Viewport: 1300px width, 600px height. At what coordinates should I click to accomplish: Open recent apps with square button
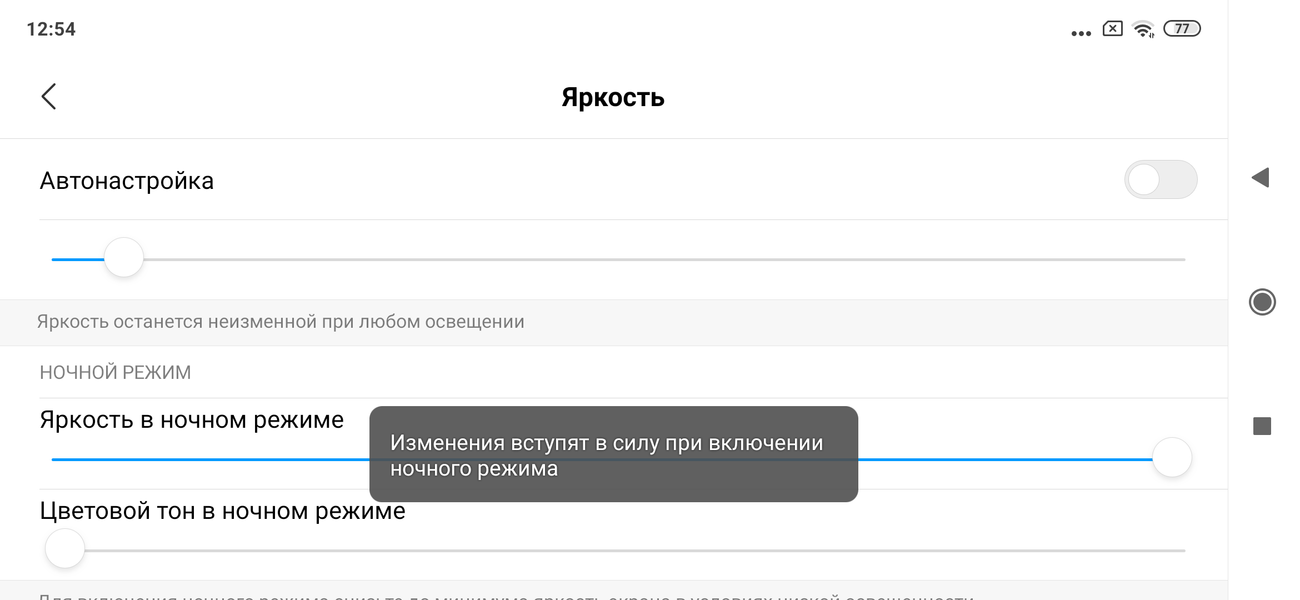pyautogui.click(x=1262, y=427)
